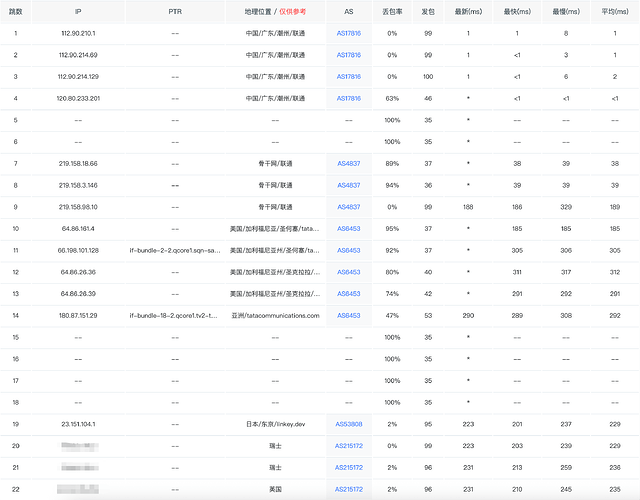Open AS6453 link for IP 64.86.161.4
The height and width of the screenshot is (500, 640).
click(x=349, y=229)
